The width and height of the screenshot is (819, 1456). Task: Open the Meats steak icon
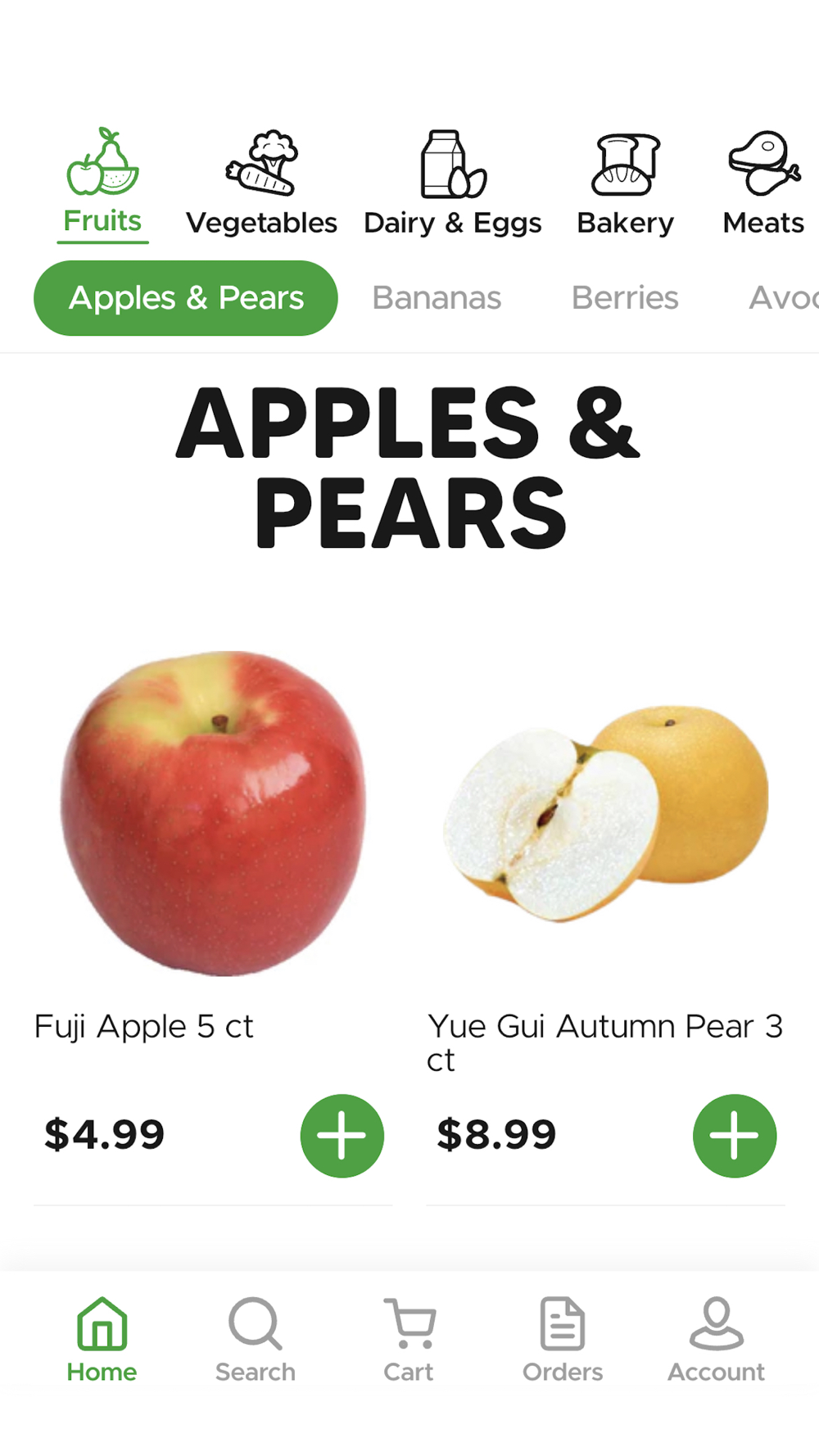point(764,163)
